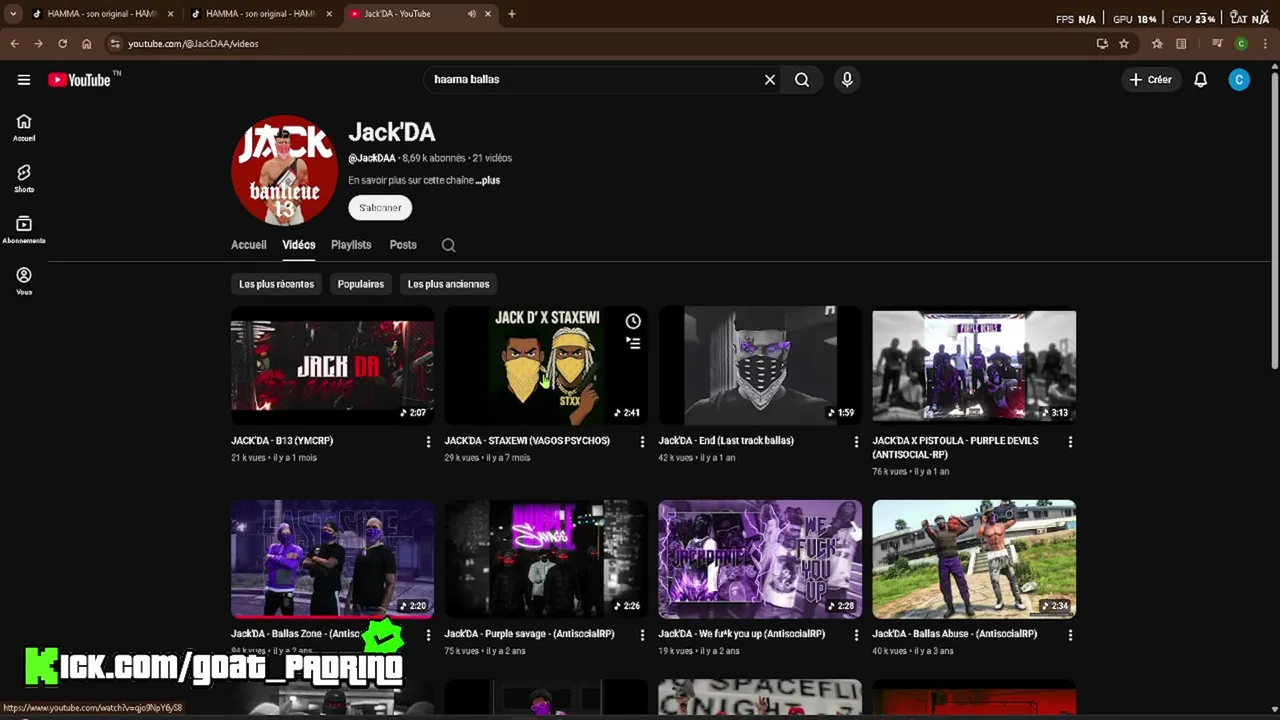Screen dimensions: 1280x720
Task: Open the account avatar menu
Action: click(x=1239, y=80)
